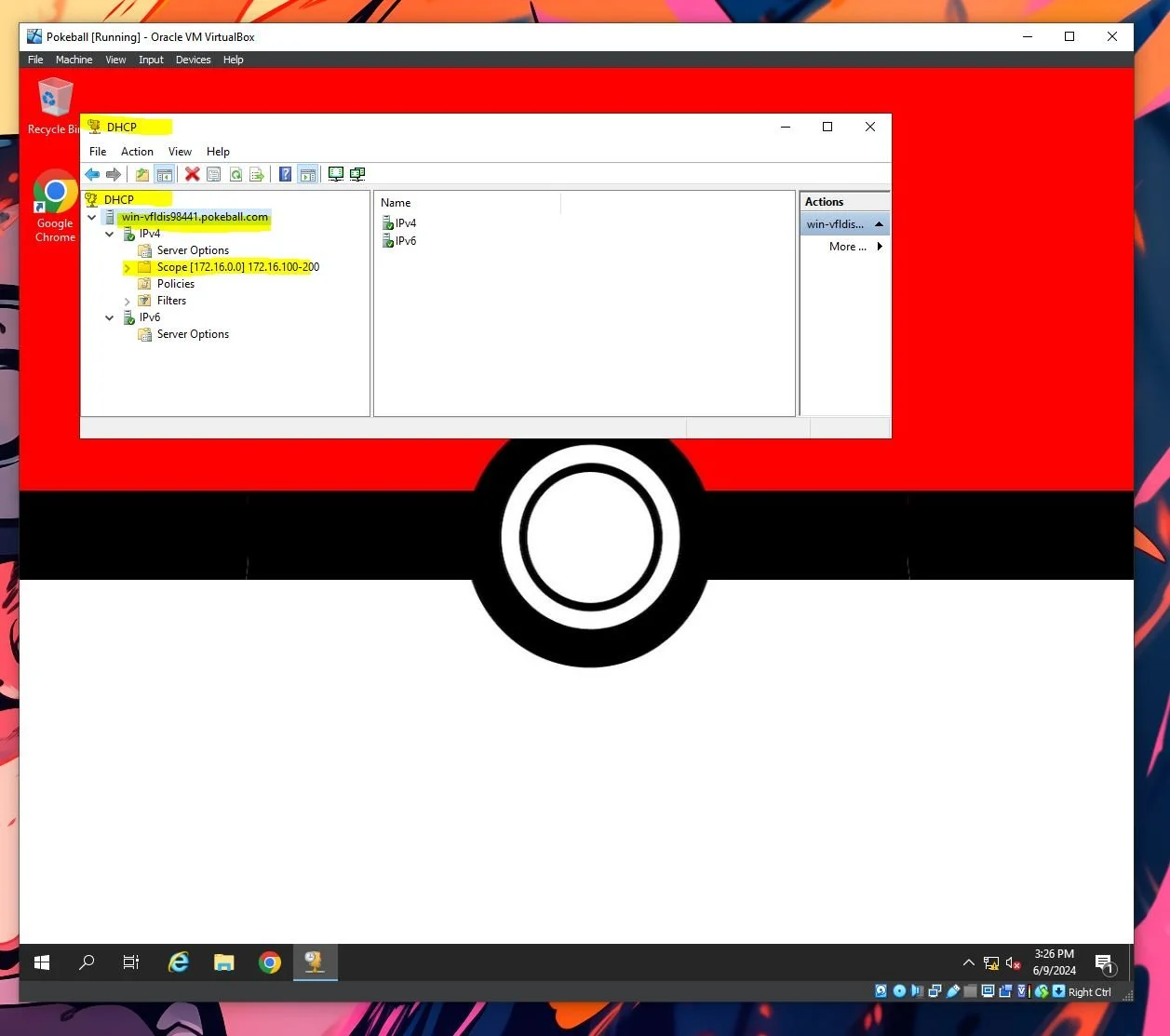Click the Right Ctrl host key indicator
The width and height of the screenshot is (1170, 1036).
point(1089,992)
